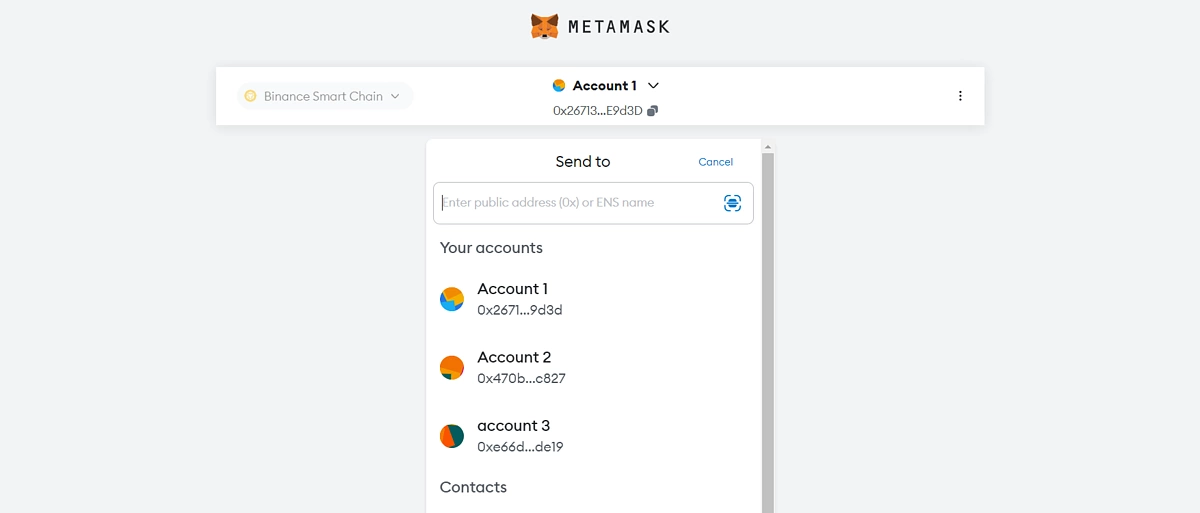1200x513 pixels.
Task: Select Account 2 avatar icon in list
Action: click(452, 367)
